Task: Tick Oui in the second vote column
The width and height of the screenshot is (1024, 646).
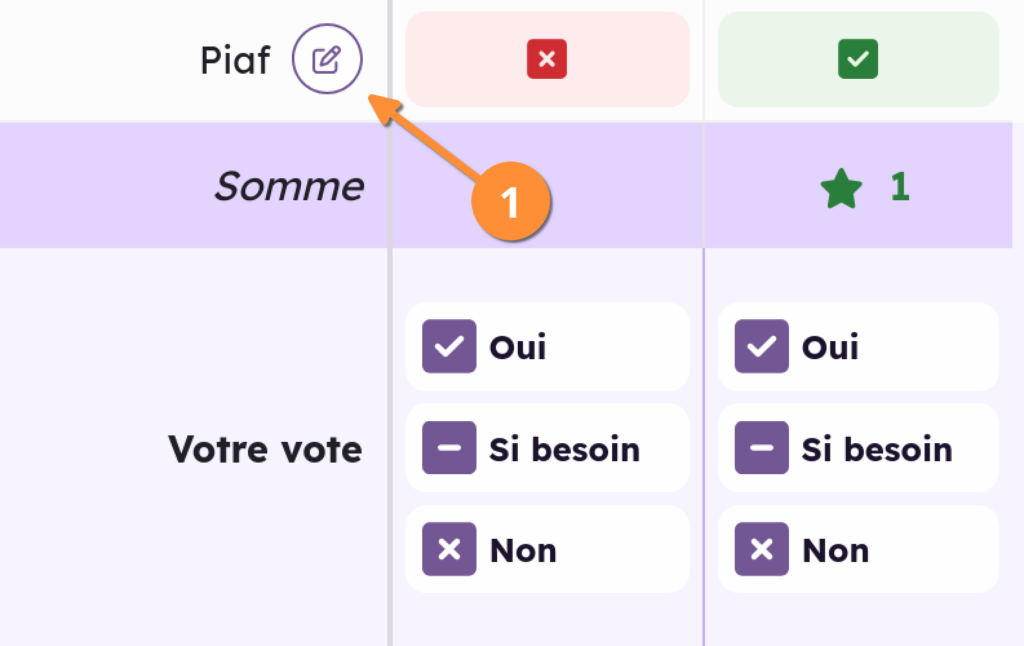Action: (762, 347)
